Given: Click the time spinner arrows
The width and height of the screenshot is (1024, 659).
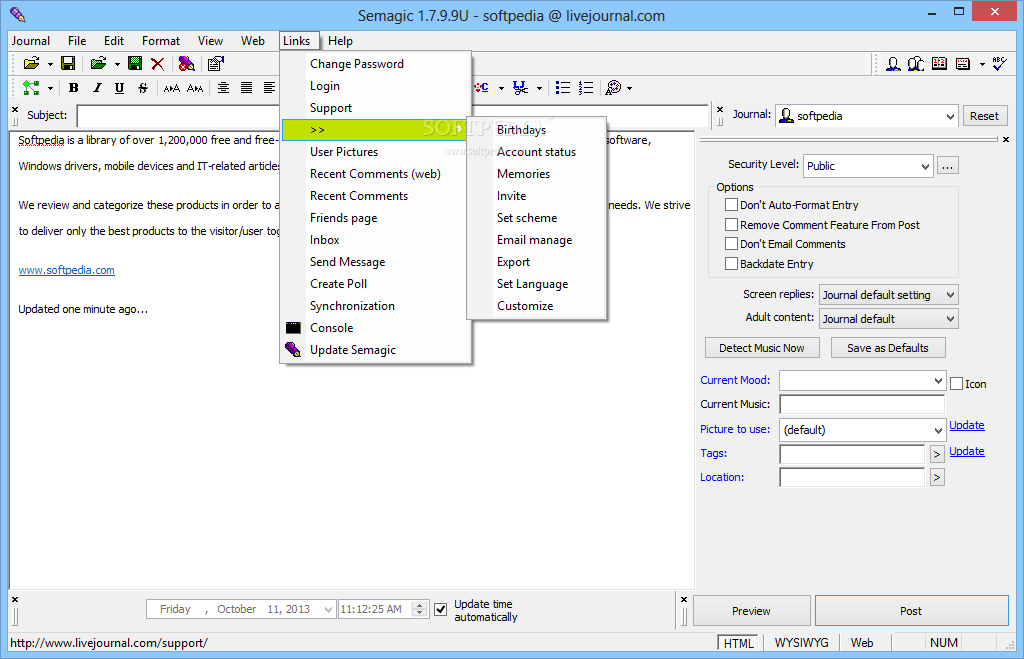Looking at the screenshot, I should tap(420, 609).
